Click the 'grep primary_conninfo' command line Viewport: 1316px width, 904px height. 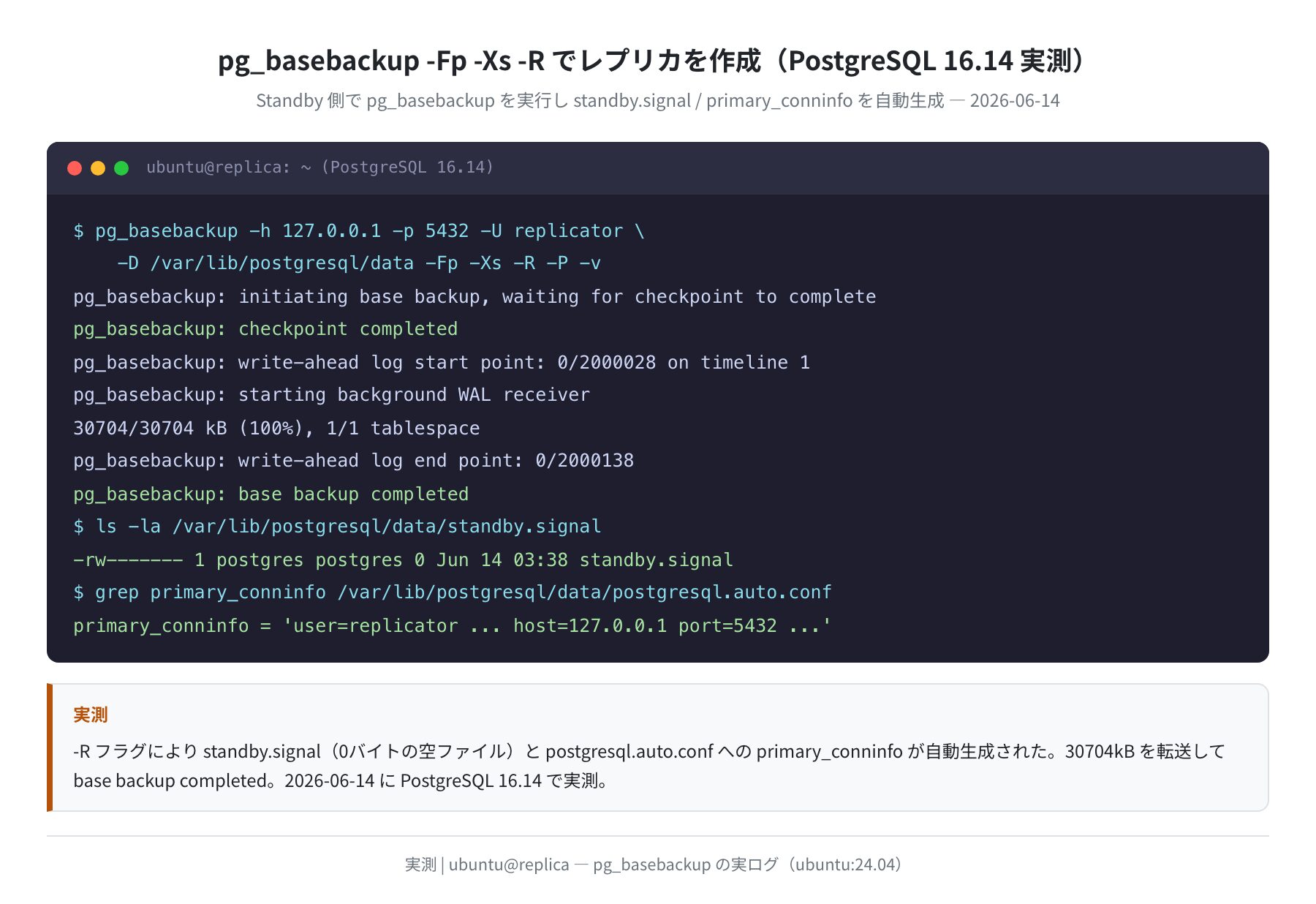click(x=453, y=592)
